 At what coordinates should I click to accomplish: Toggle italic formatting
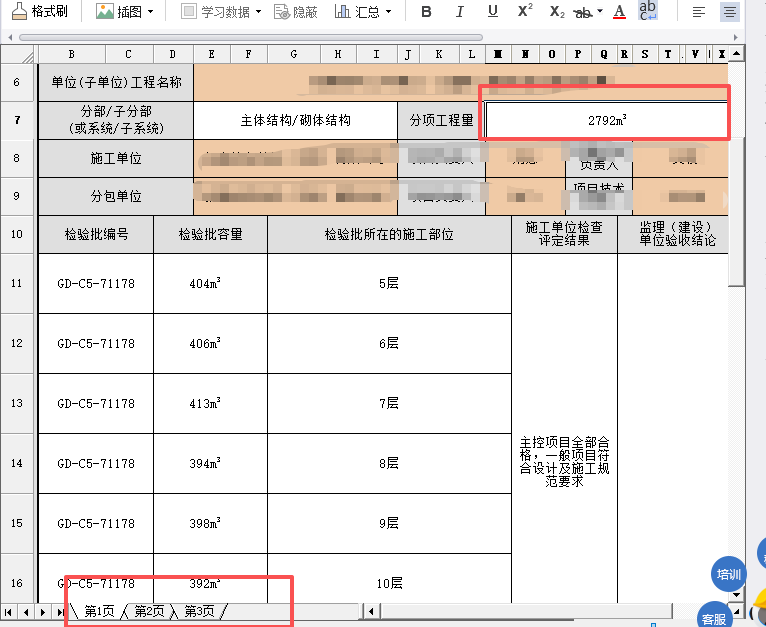[x=460, y=12]
